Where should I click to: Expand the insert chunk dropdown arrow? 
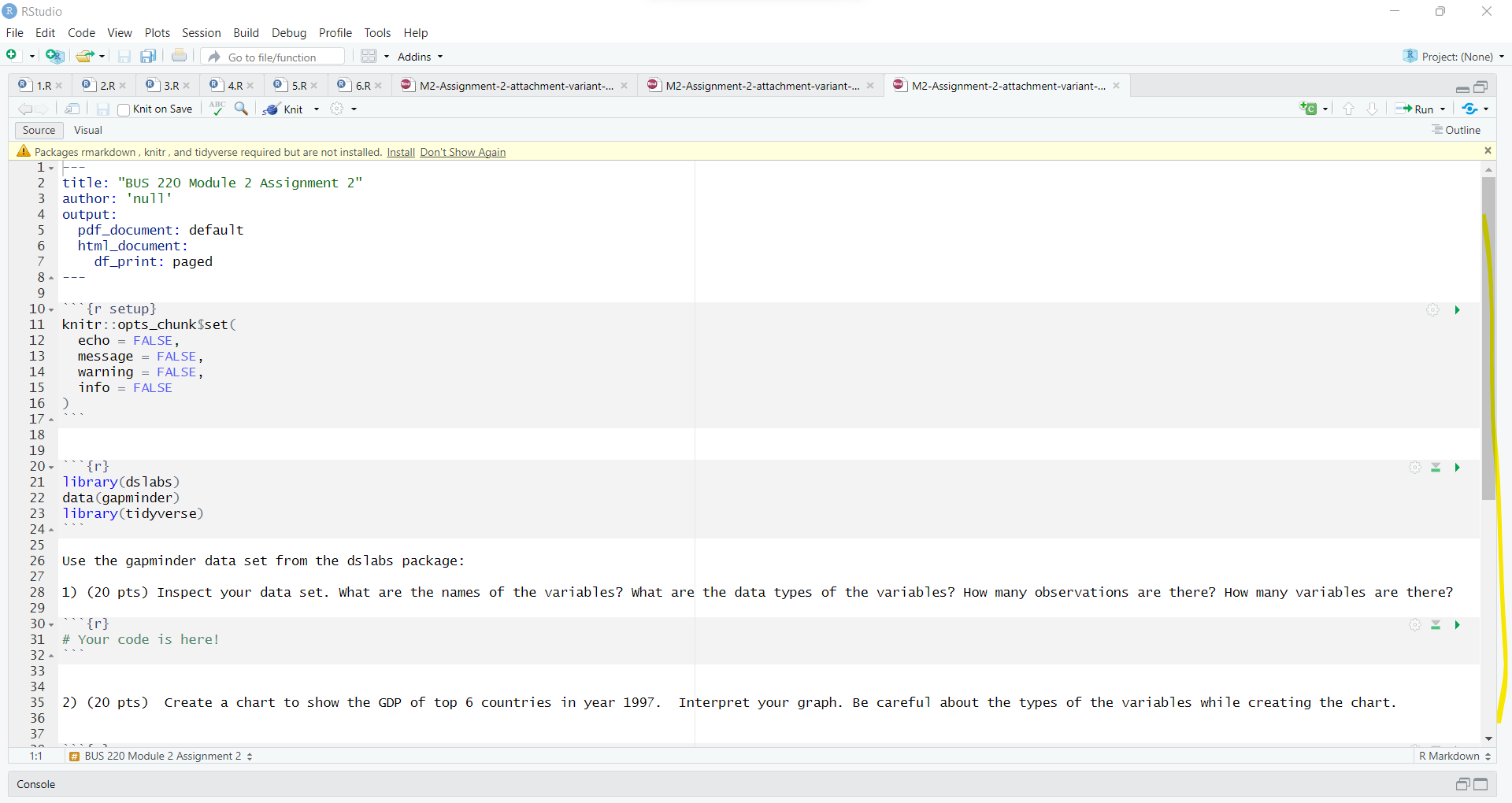click(x=1324, y=109)
